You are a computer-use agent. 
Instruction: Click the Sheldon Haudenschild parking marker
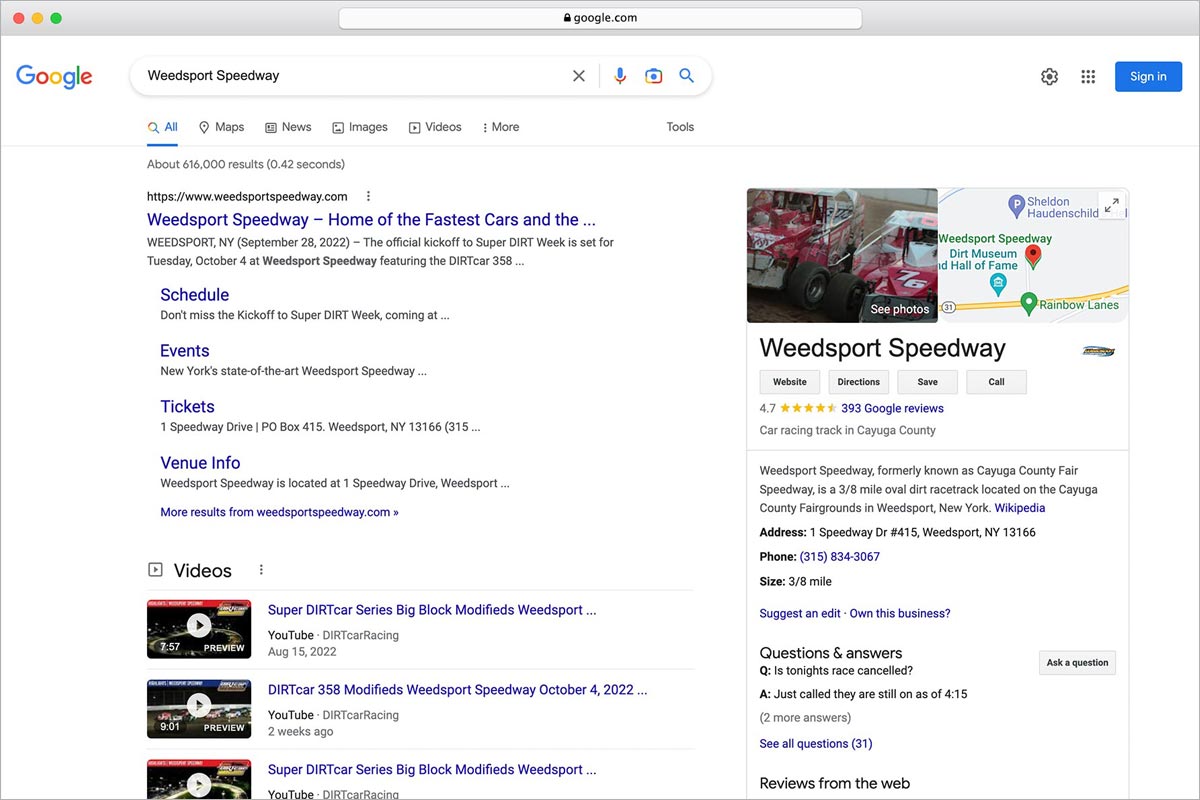(x=1016, y=207)
